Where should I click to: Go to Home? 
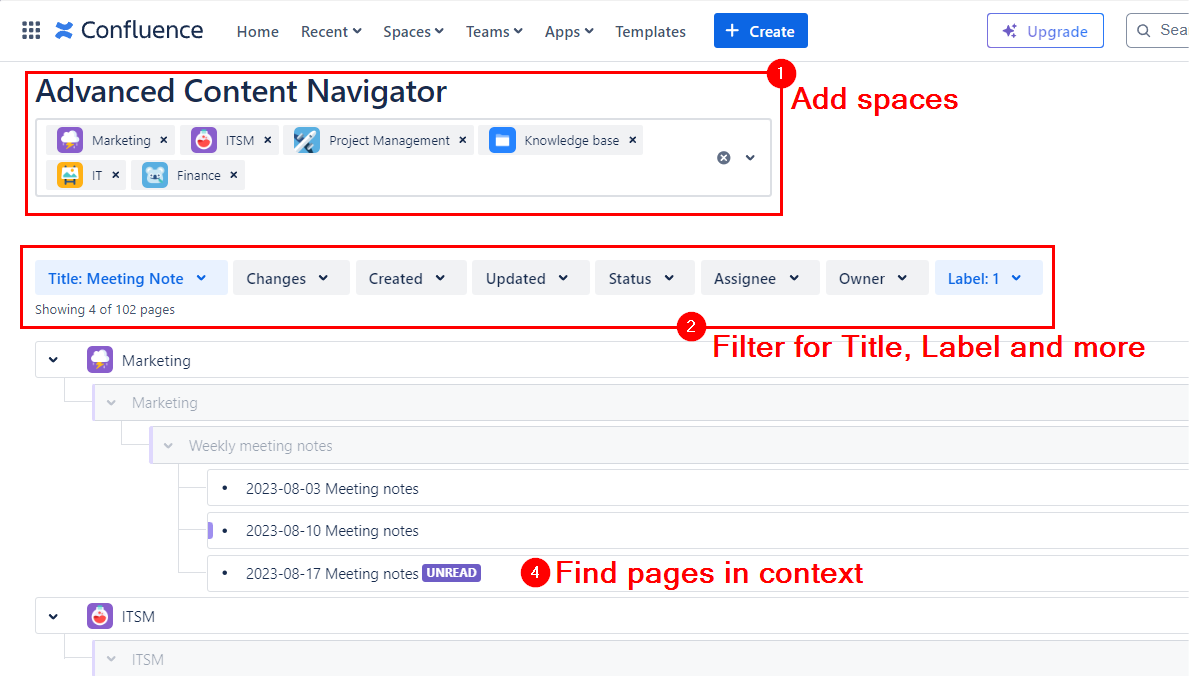[258, 32]
